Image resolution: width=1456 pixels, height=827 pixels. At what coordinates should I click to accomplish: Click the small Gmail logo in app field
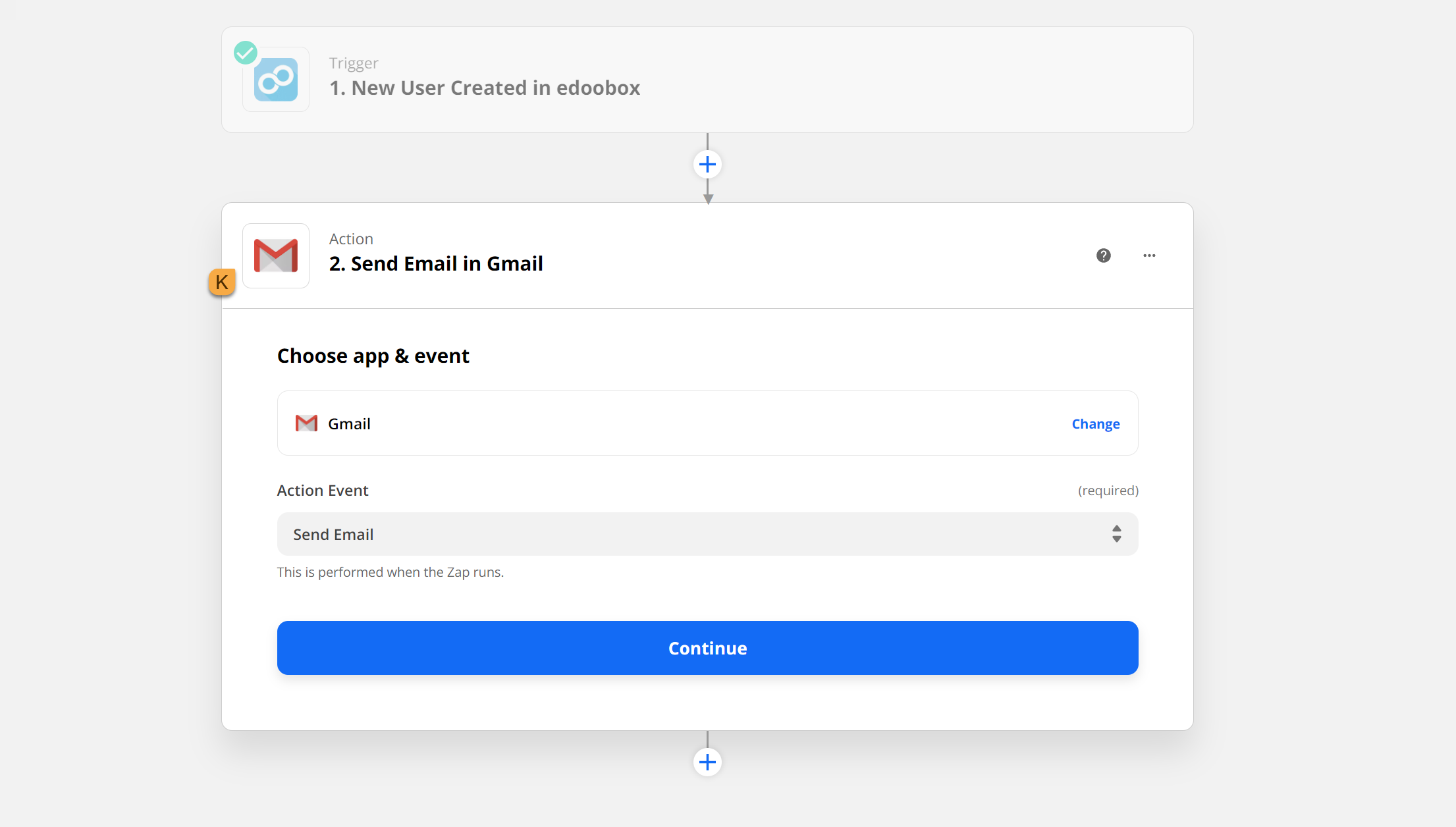(306, 423)
